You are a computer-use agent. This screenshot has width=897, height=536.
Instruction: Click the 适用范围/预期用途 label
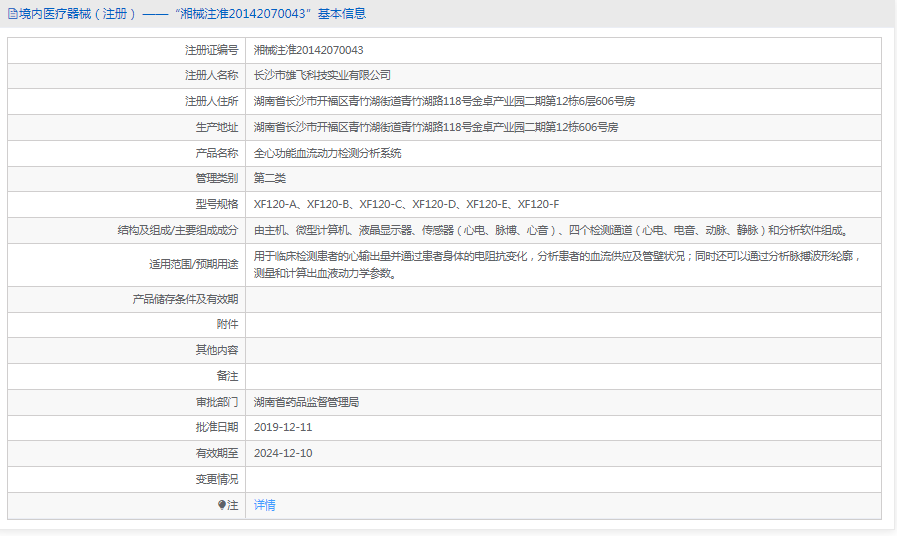[x=193, y=264]
